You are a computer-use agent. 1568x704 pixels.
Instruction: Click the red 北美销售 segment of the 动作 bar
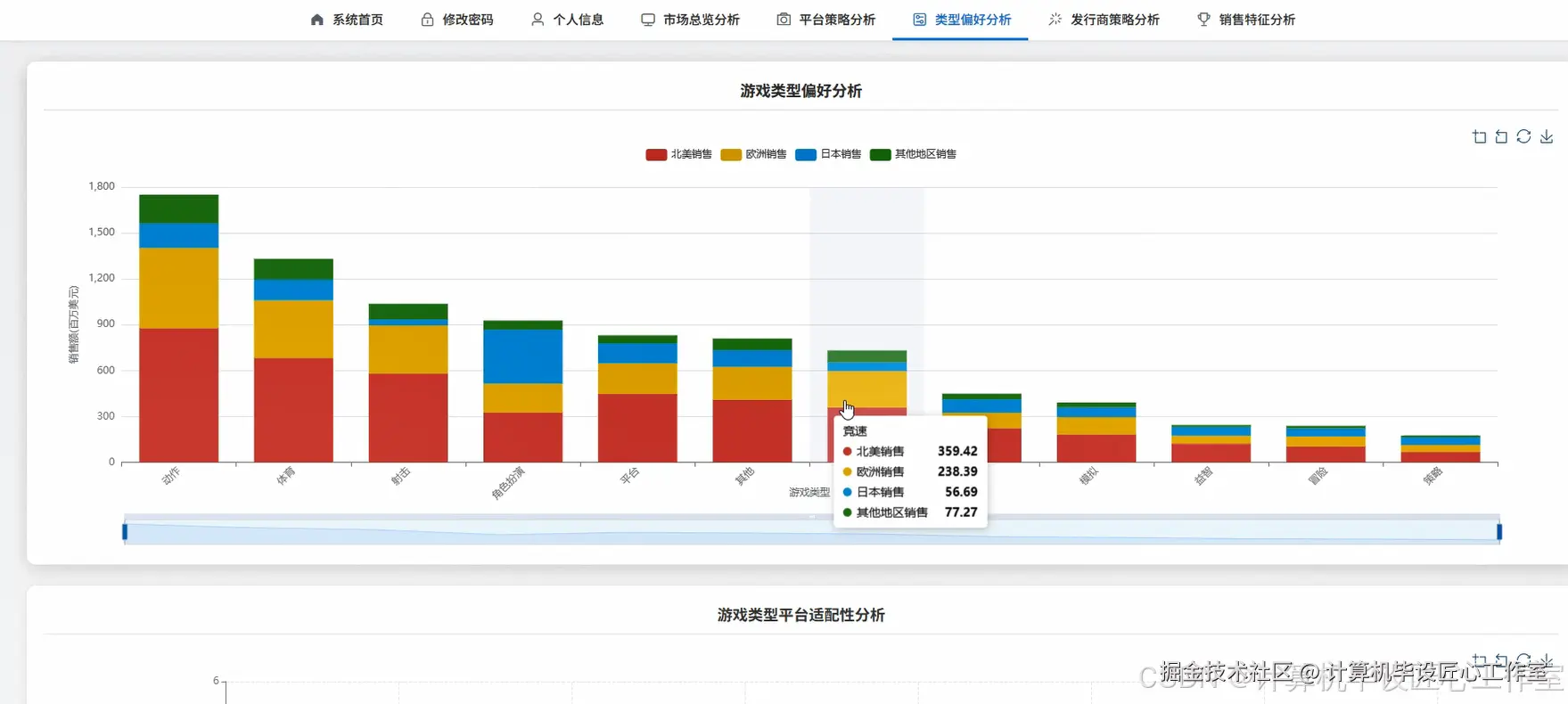(x=178, y=395)
